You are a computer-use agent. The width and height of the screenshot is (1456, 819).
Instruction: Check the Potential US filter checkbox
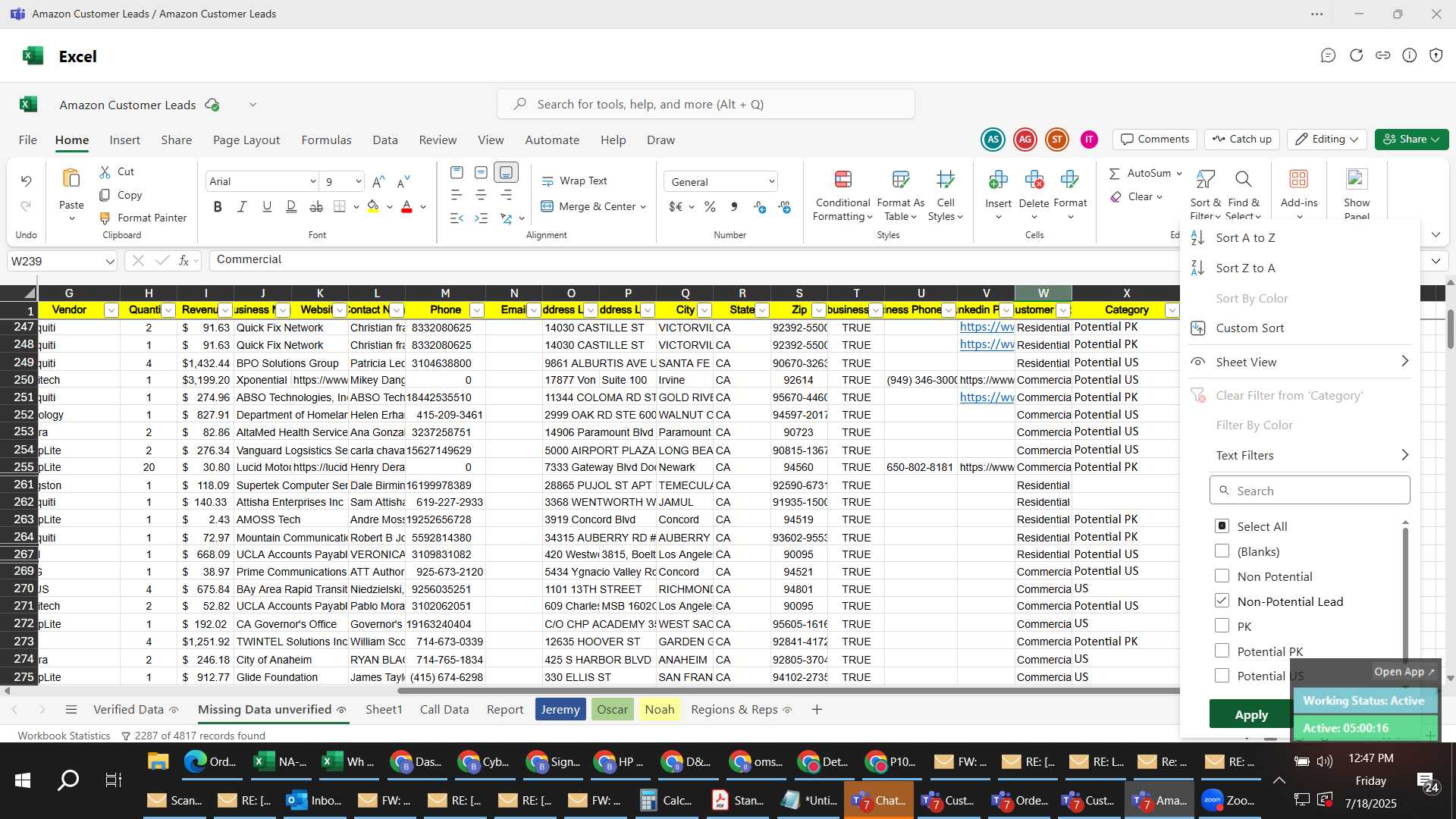pyautogui.click(x=1222, y=676)
